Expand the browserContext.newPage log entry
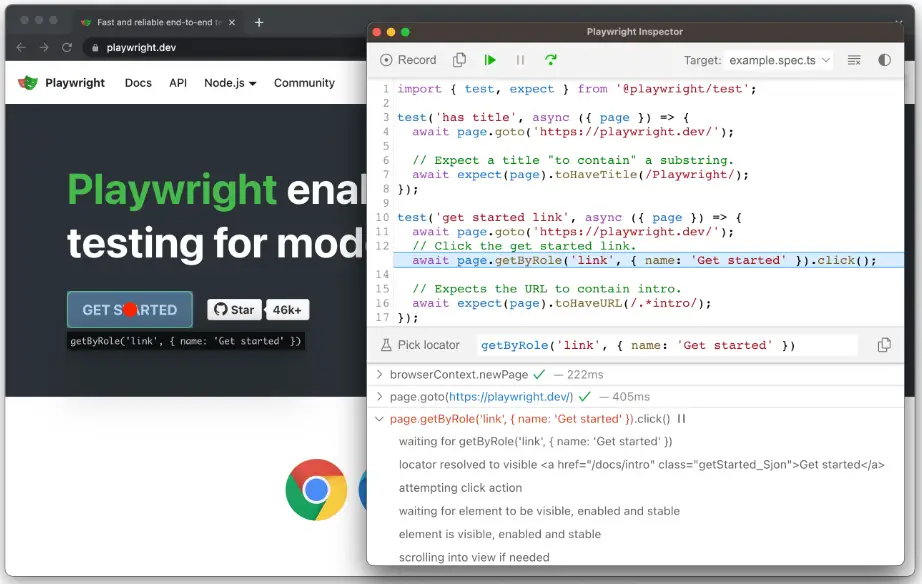Screen dimensions: 922x584 coord(379,374)
